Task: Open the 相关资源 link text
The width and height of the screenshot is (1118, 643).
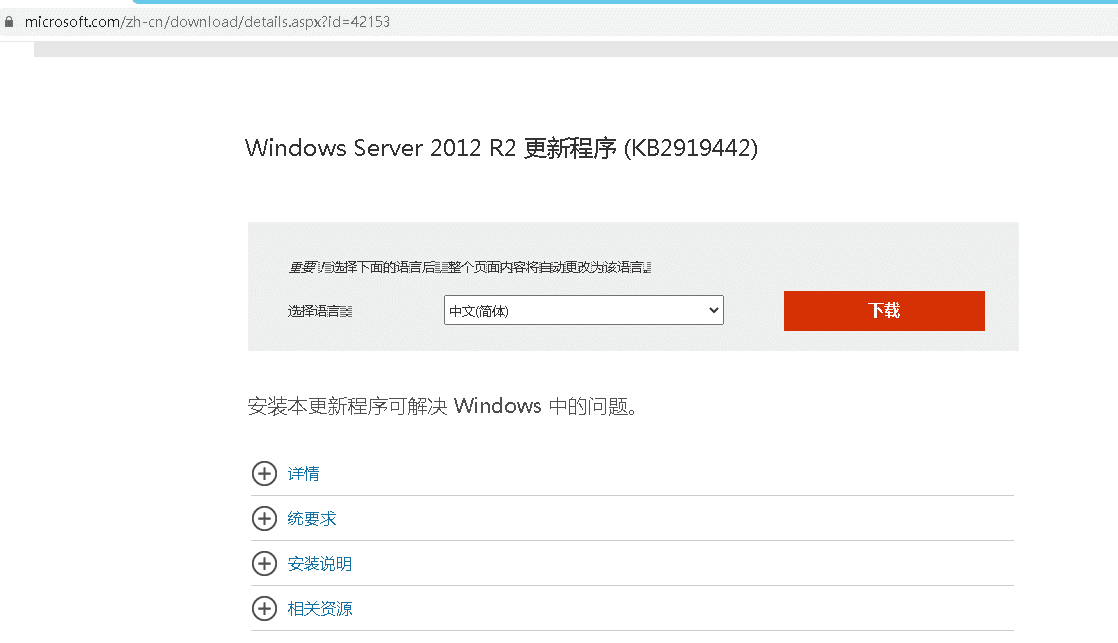Action: [320, 609]
